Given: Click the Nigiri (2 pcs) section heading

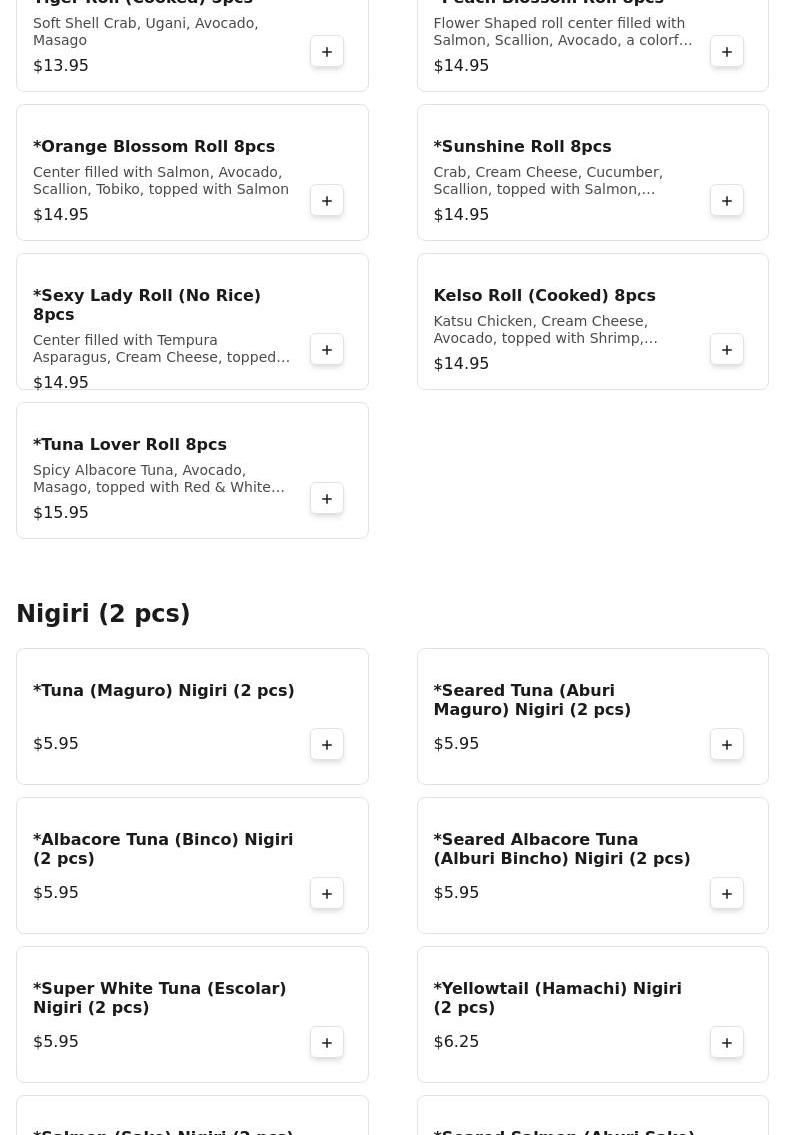Looking at the screenshot, I should pyautogui.click(x=103, y=614).
